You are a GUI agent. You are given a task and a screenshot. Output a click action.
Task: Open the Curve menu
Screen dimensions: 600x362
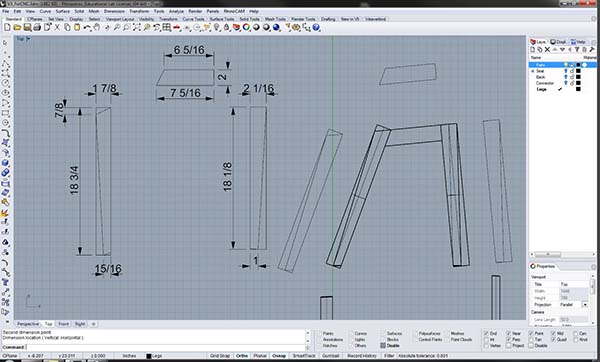point(45,11)
